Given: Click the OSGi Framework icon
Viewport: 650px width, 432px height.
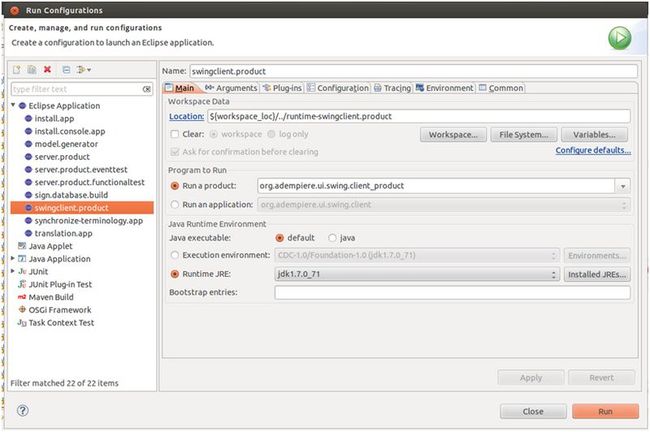Looking at the screenshot, I should [22, 309].
